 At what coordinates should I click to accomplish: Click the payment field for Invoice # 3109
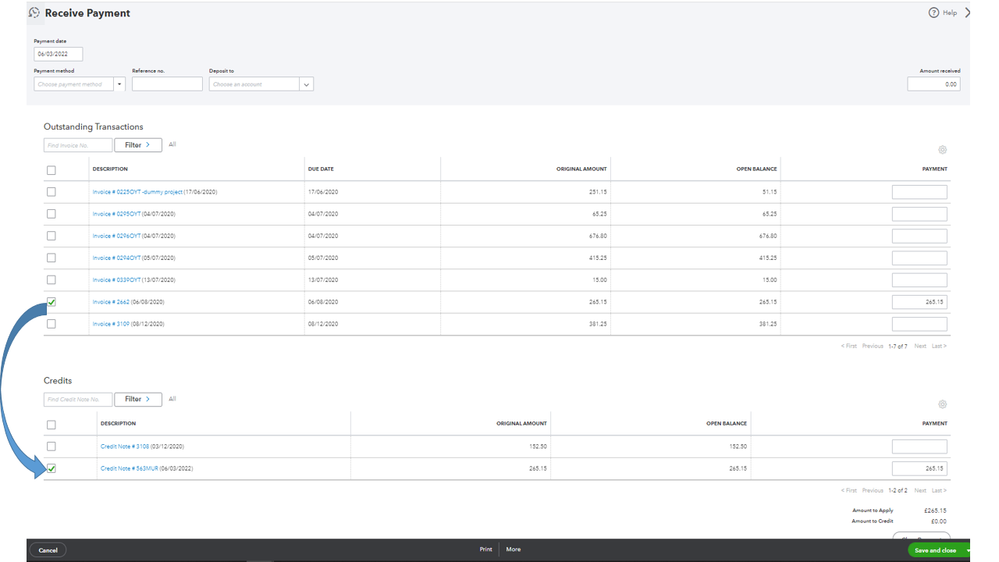tap(919, 324)
